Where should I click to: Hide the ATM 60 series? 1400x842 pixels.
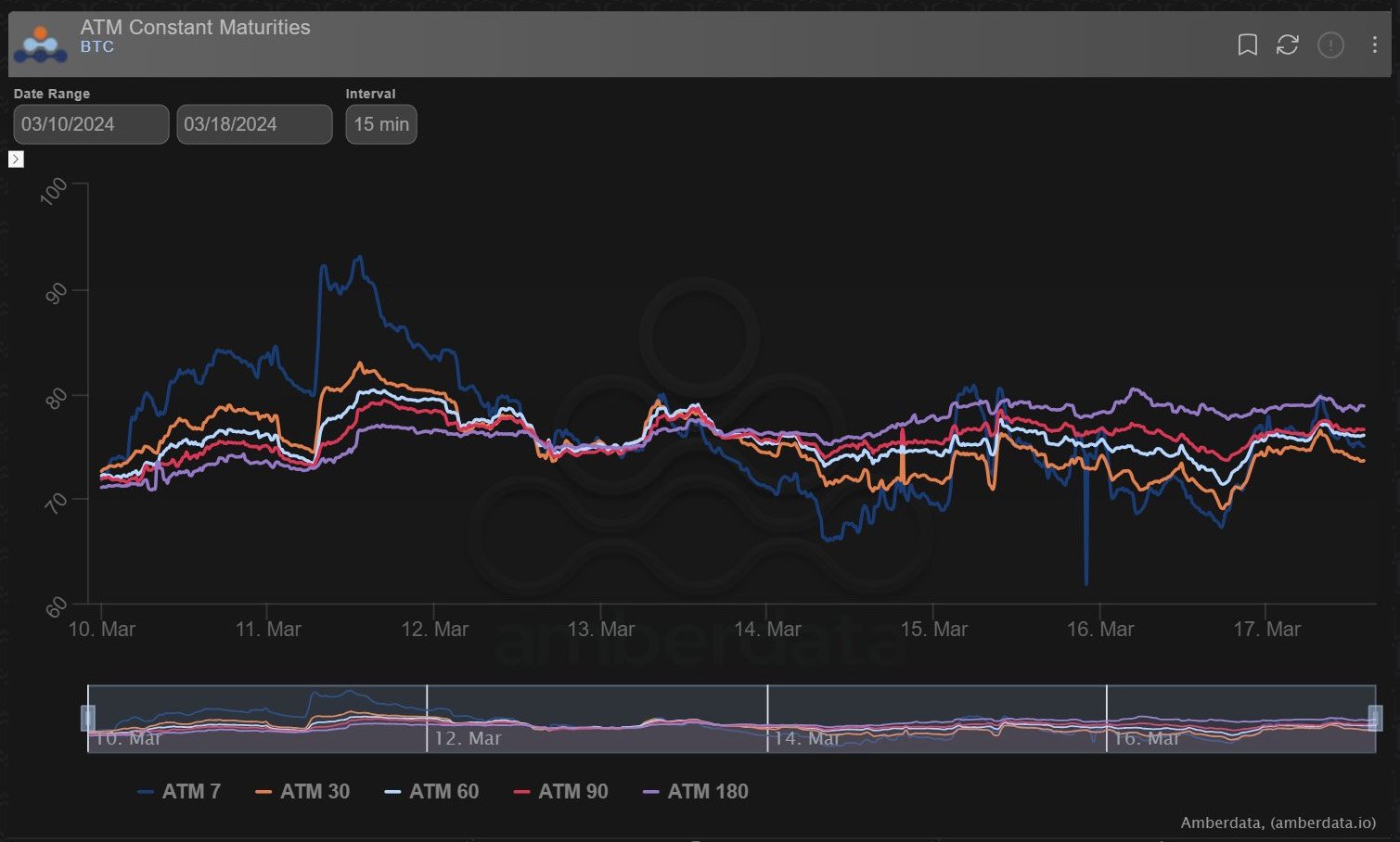[x=432, y=792]
